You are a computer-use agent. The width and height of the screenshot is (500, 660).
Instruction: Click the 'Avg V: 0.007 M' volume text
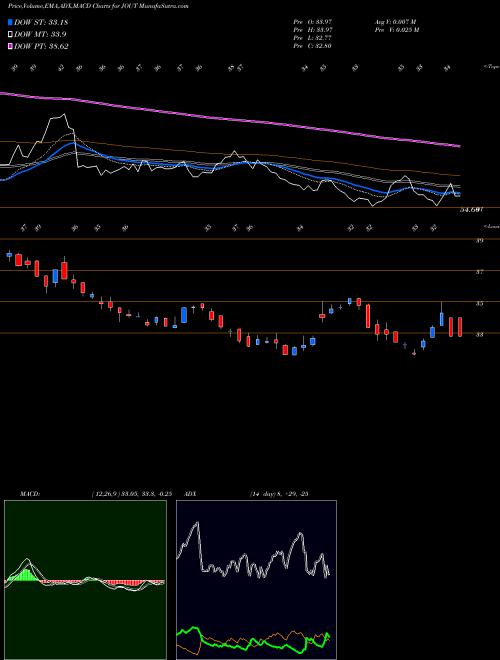[395, 22]
